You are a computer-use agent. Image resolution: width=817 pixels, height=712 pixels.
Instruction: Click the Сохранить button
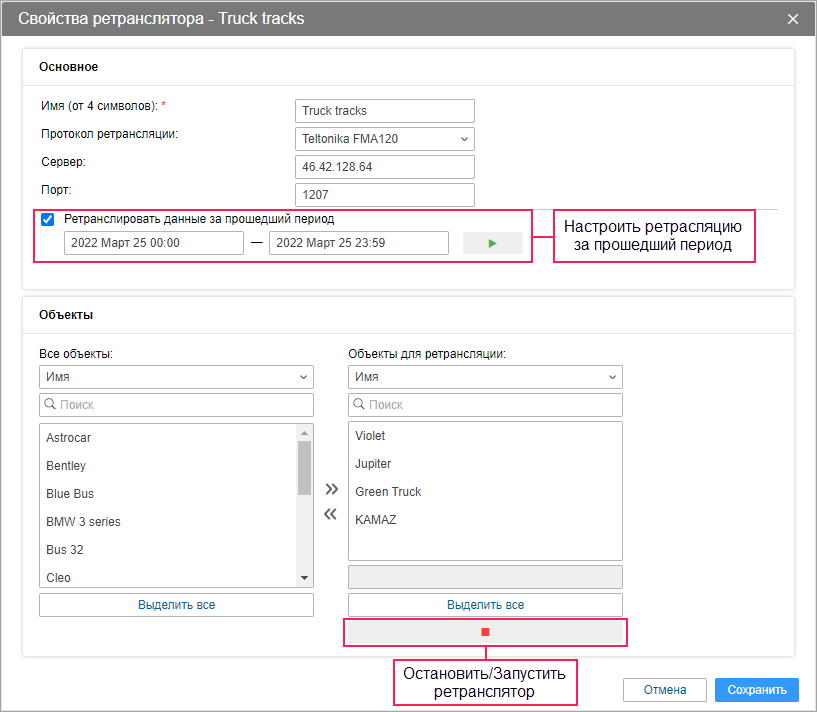point(757,690)
